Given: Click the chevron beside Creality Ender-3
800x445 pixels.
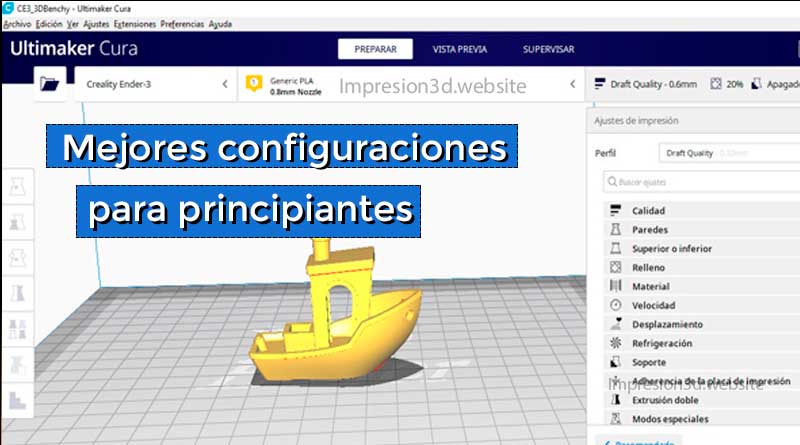Looking at the screenshot, I should click(225, 84).
